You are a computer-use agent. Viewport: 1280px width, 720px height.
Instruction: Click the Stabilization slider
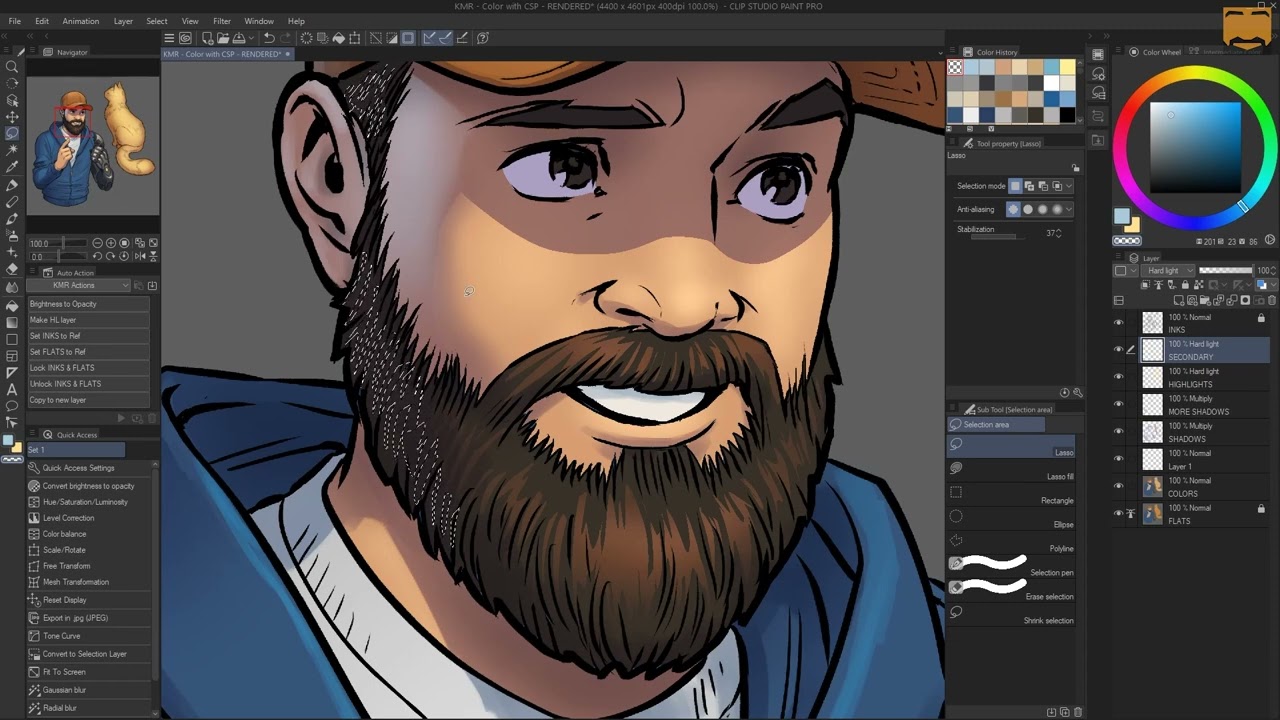coord(997,236)
